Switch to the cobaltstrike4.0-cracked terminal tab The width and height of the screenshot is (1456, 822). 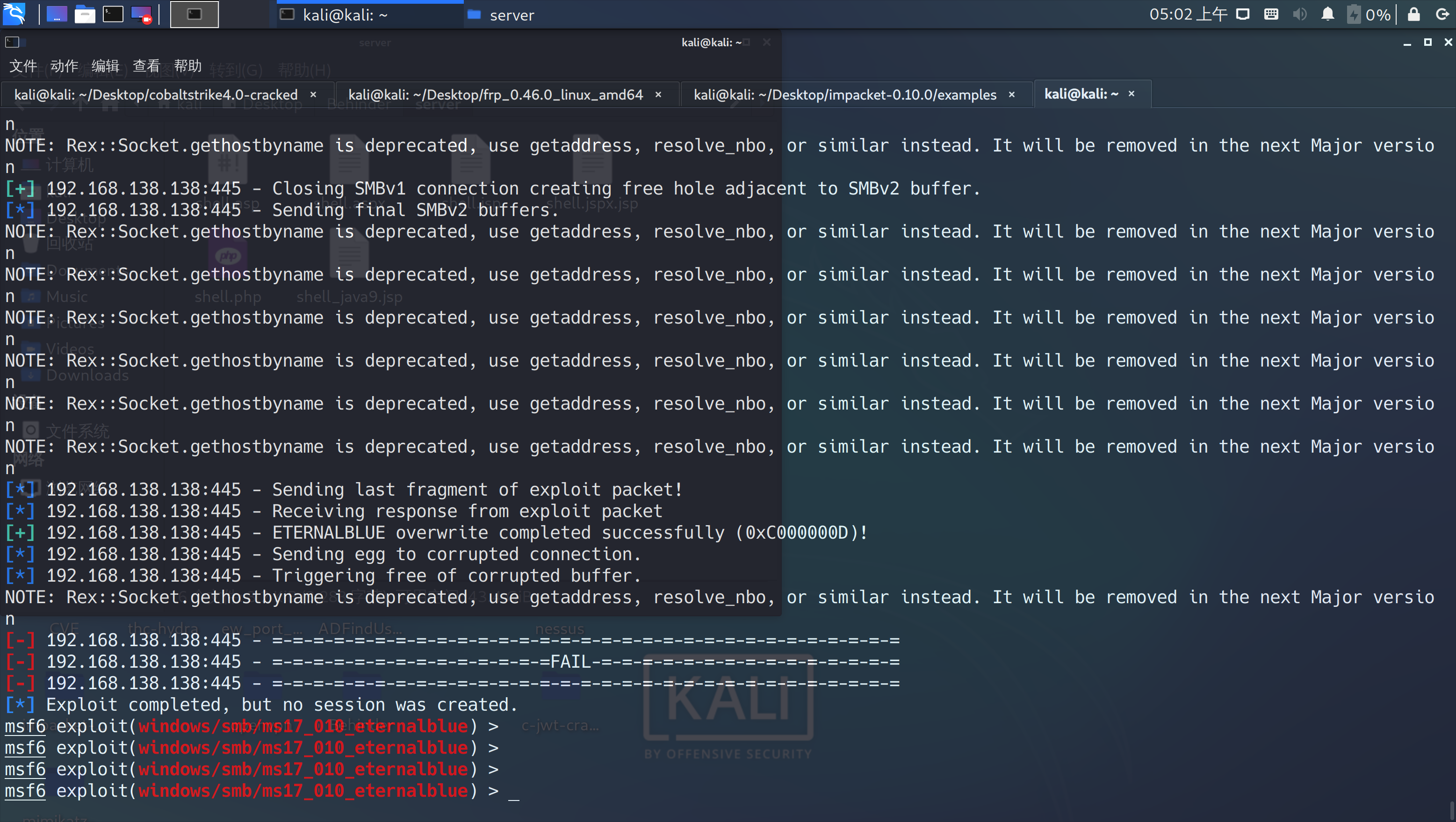click(156, 94)
